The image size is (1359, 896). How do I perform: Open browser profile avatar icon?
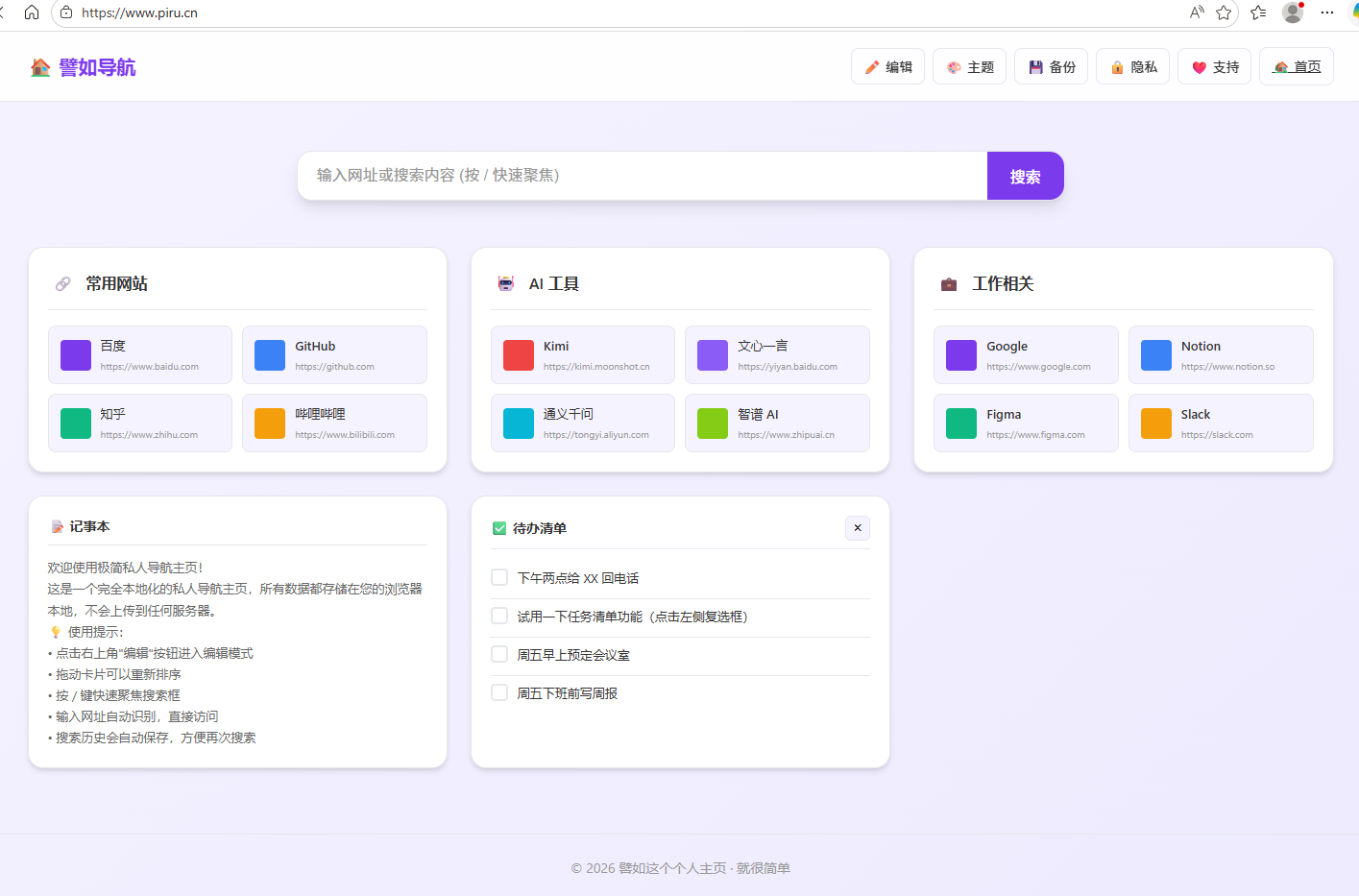coord(1293,12)
